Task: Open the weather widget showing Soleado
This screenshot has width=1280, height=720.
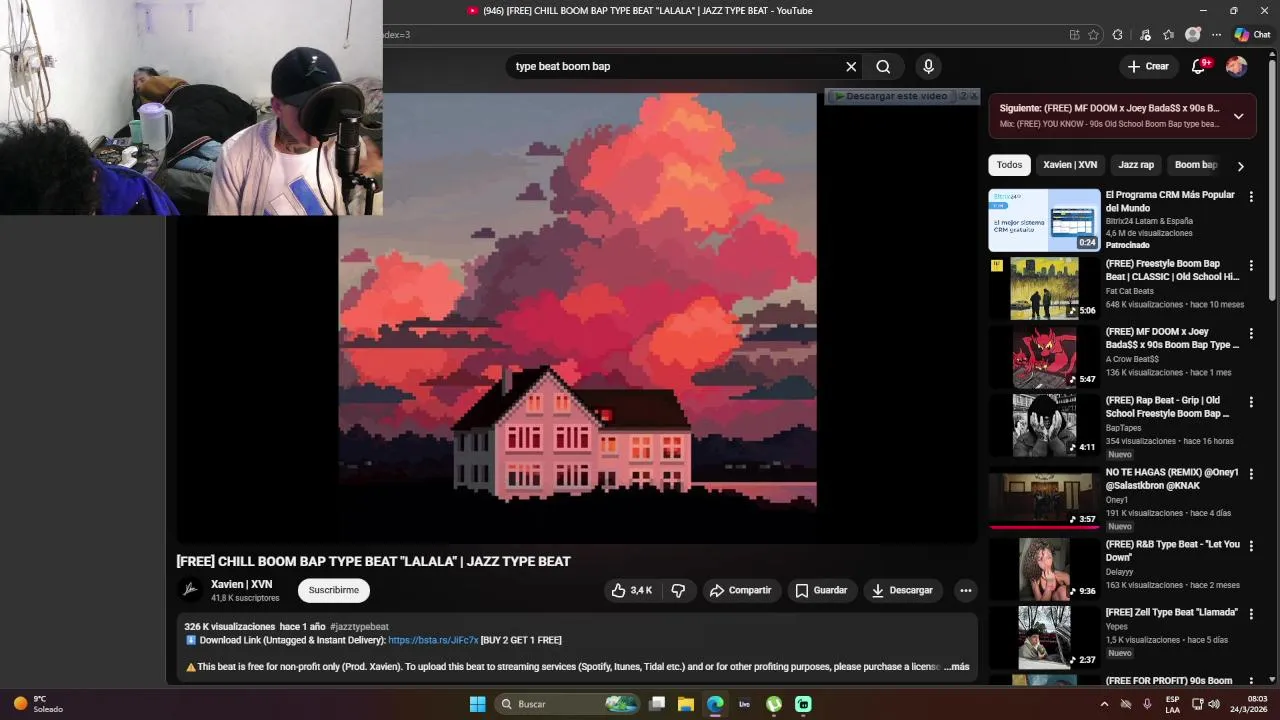Action: (38, 704)
